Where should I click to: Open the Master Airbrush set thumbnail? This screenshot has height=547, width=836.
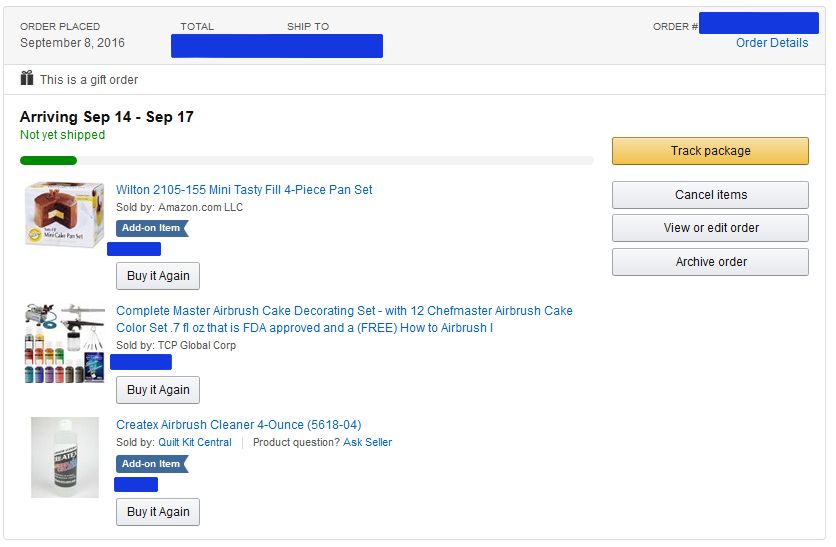point(65,343)
